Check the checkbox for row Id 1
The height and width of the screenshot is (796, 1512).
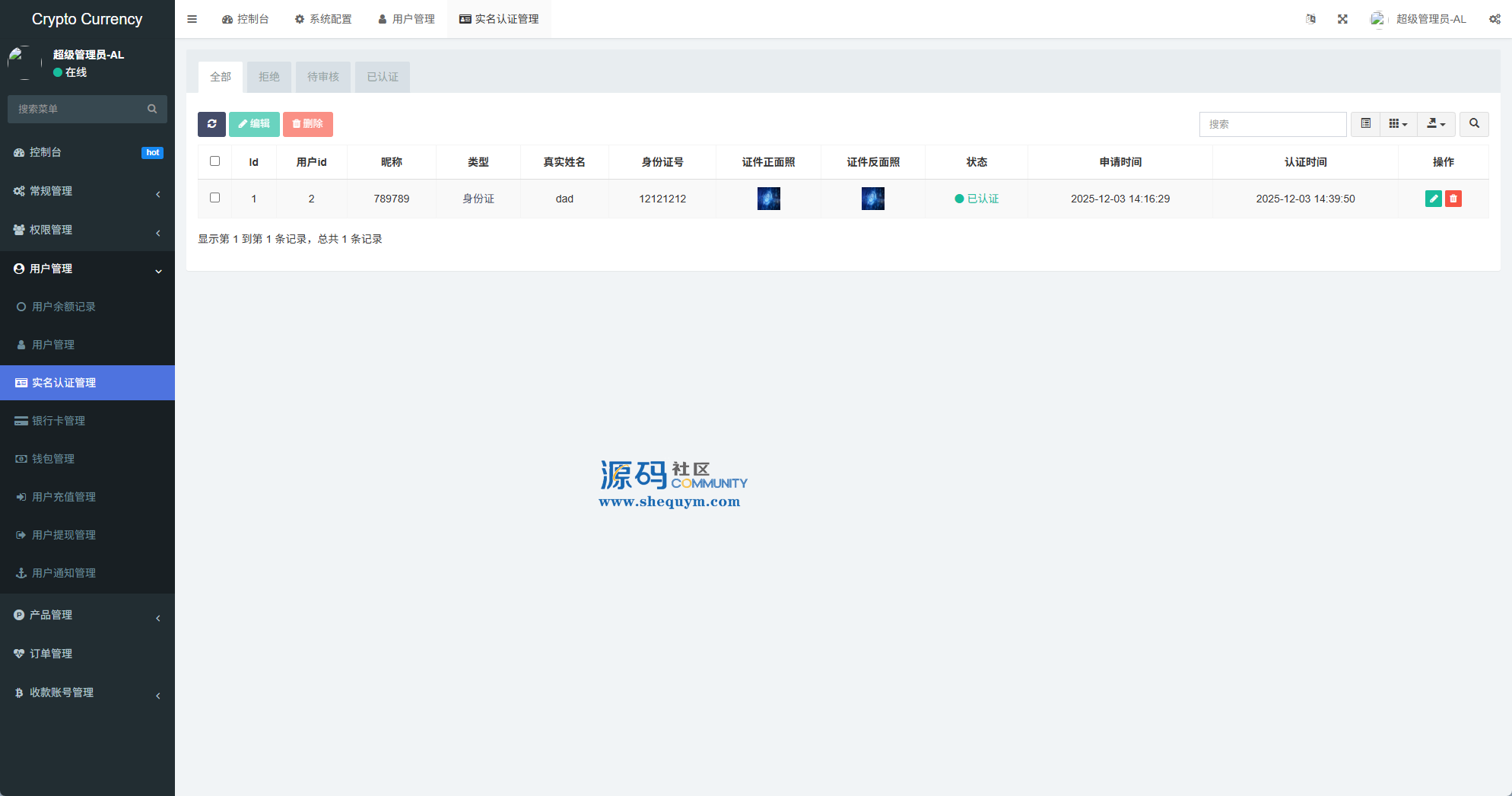(214, 198)
